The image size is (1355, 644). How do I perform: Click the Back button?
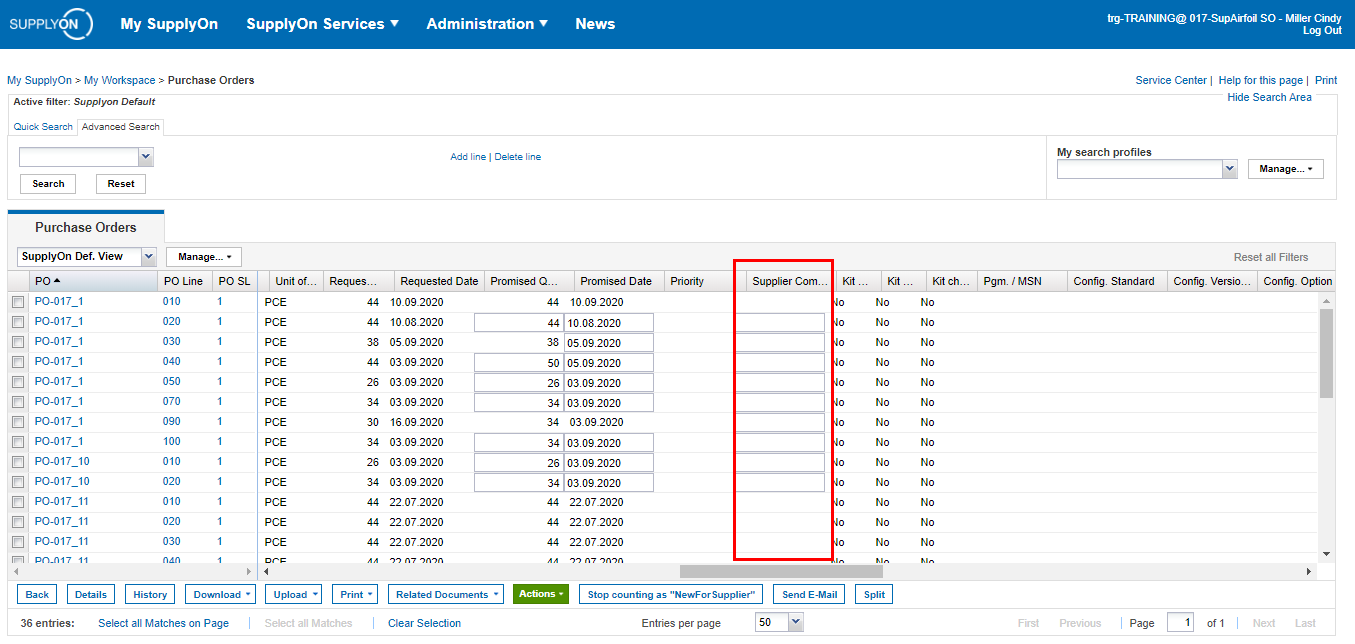click(37, 594)
